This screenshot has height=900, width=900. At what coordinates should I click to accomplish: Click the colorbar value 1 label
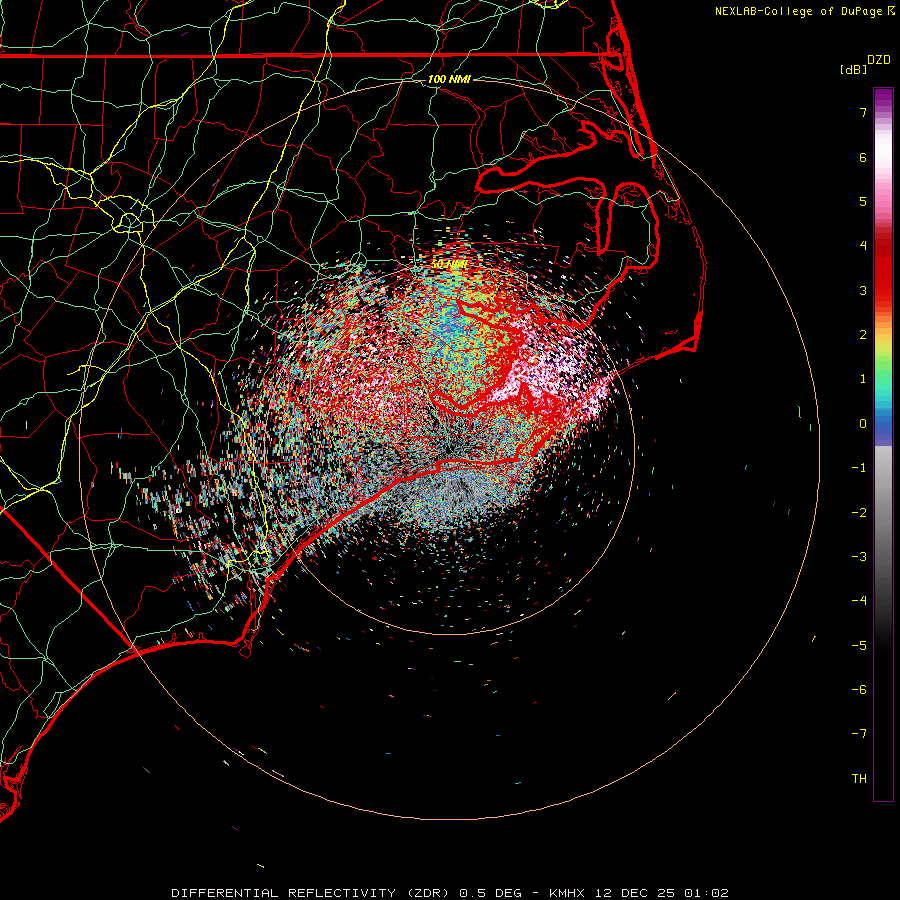pyautogui.click(x=863, y=379)
